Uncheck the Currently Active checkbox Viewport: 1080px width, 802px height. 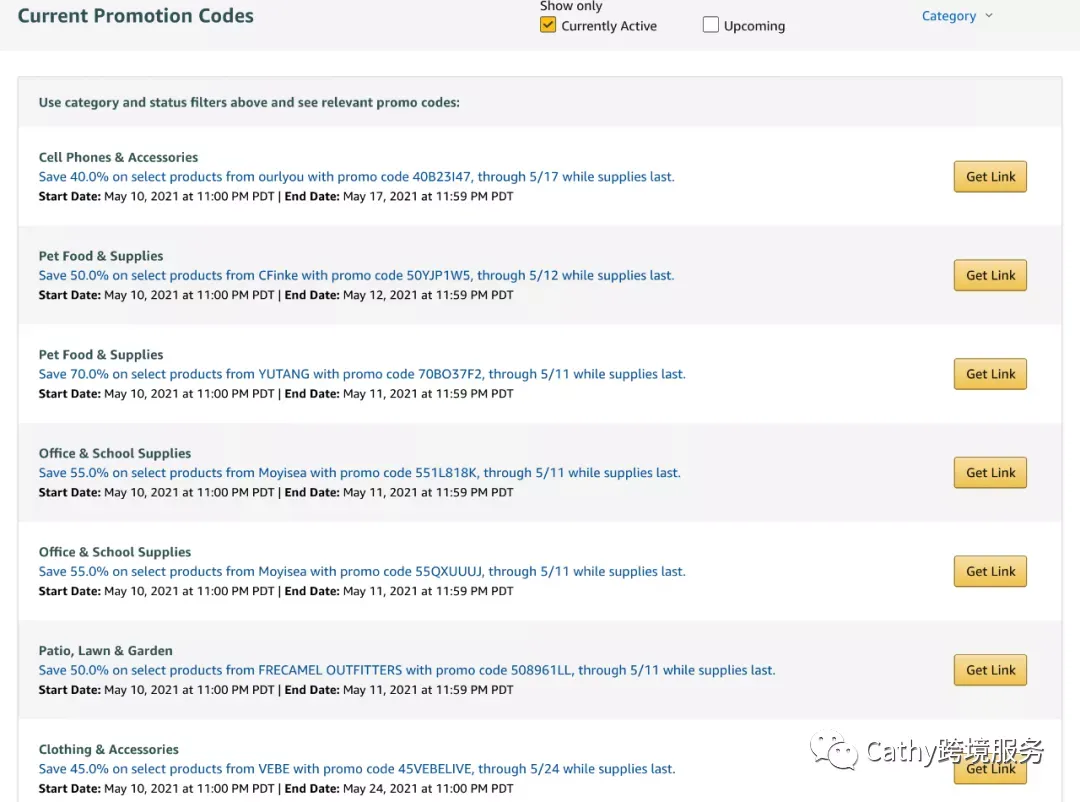[548, 25]
